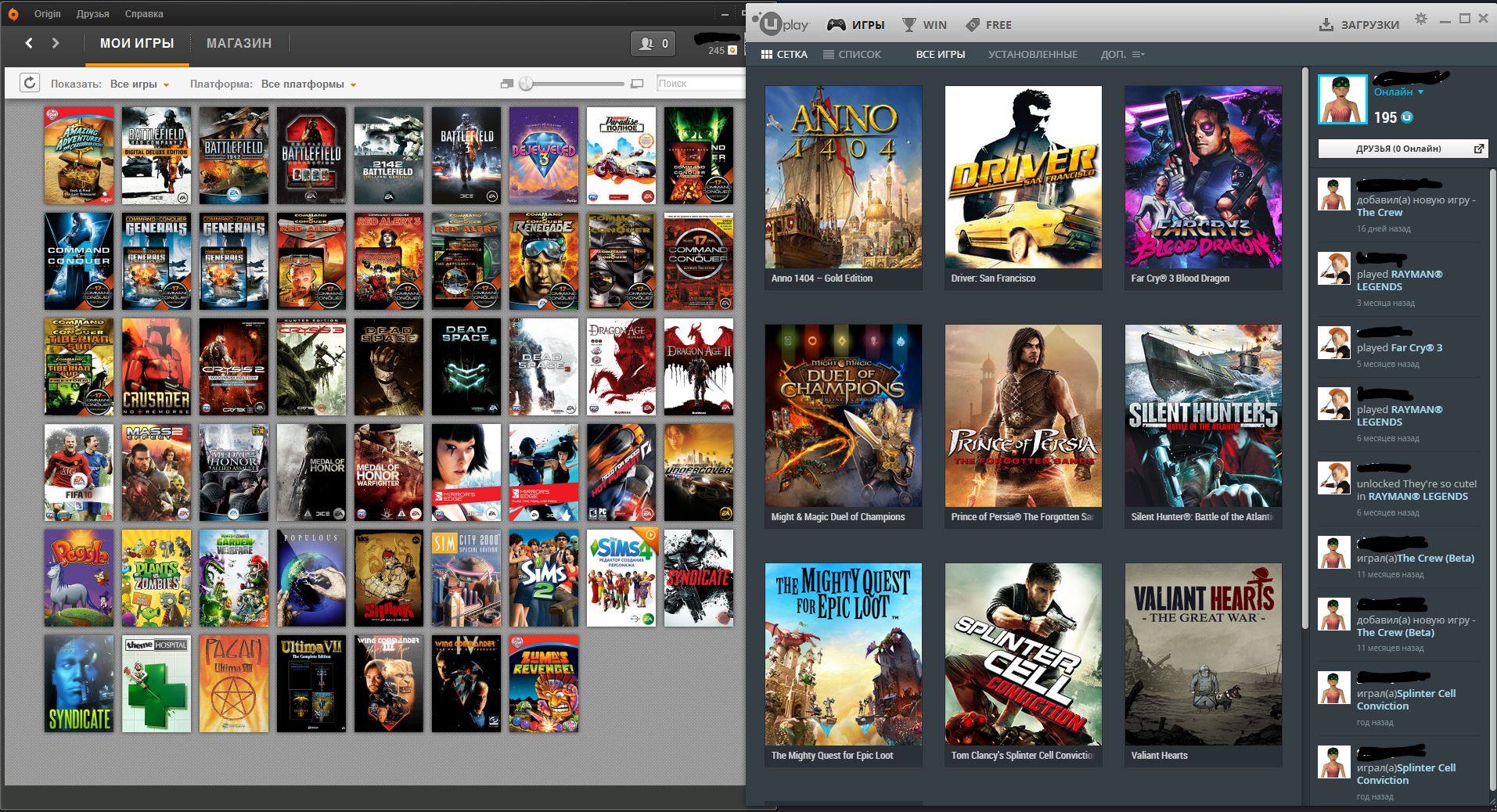The image size is (1497, 812).
Task: Select the Driver San Francisco cover in Uplay
Action: (1024, 177)
